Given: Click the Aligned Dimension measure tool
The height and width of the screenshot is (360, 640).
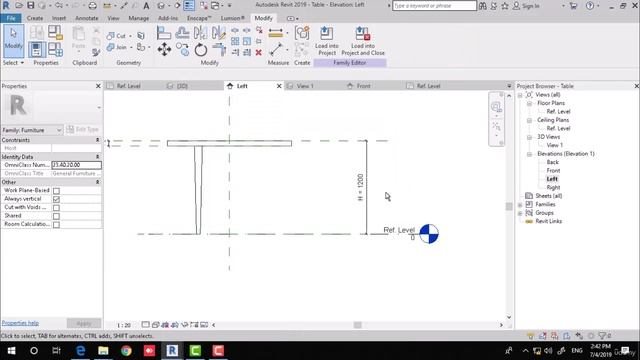Looking at the screenshot, I should [x=276, y=33].
